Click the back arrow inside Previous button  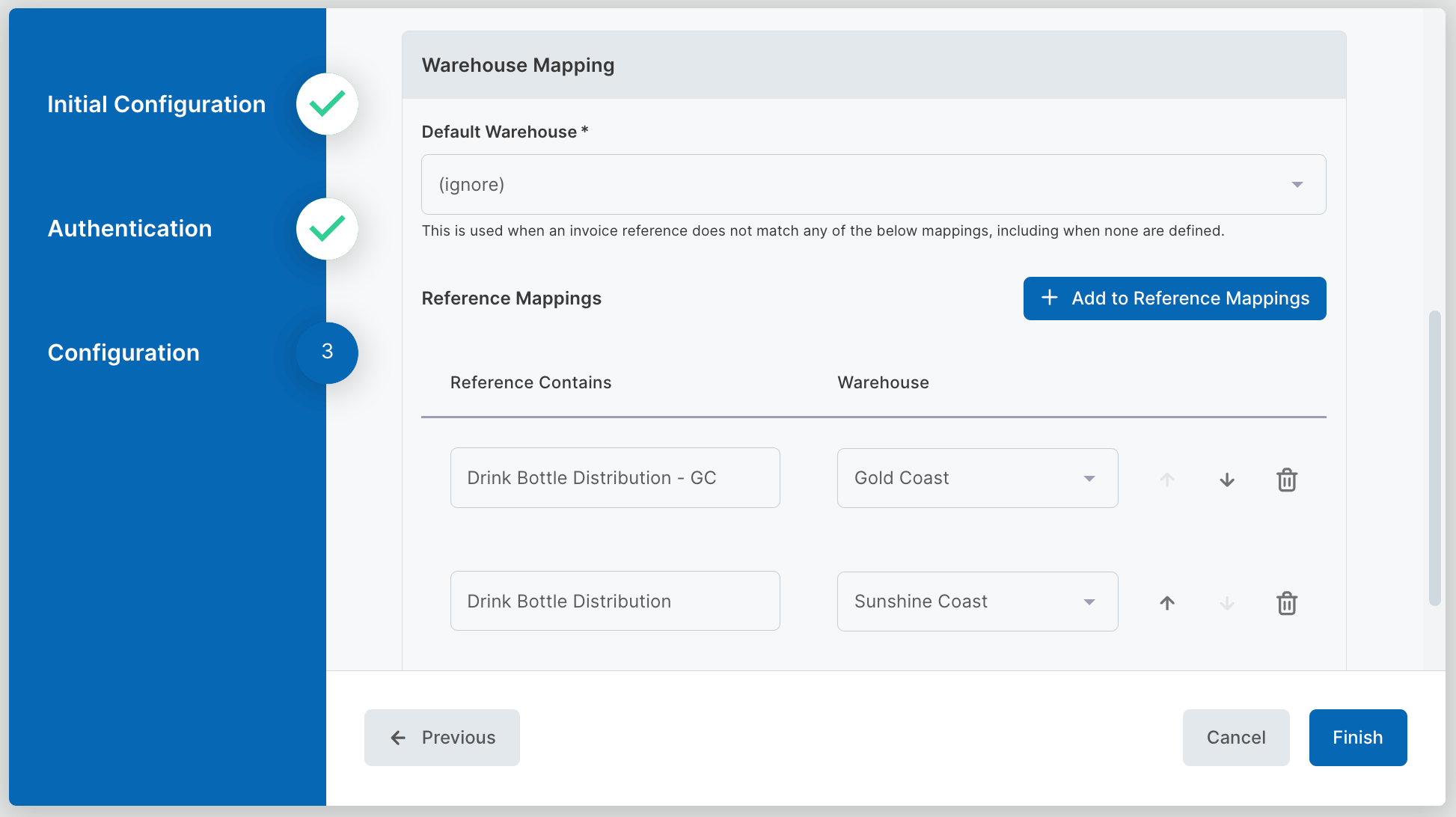coord(397,738)
